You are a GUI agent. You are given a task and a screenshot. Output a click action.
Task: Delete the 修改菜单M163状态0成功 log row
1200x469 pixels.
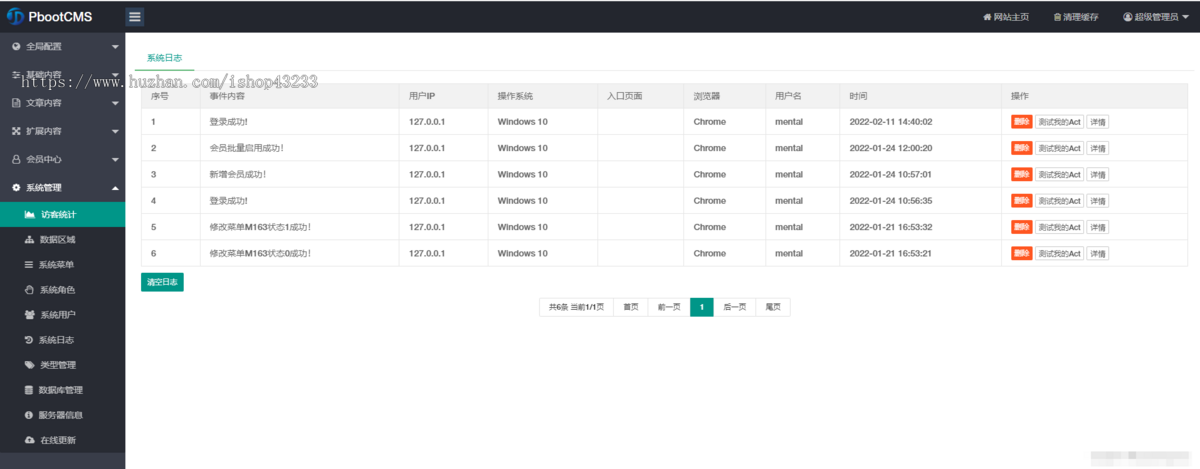pos(1021,253)
